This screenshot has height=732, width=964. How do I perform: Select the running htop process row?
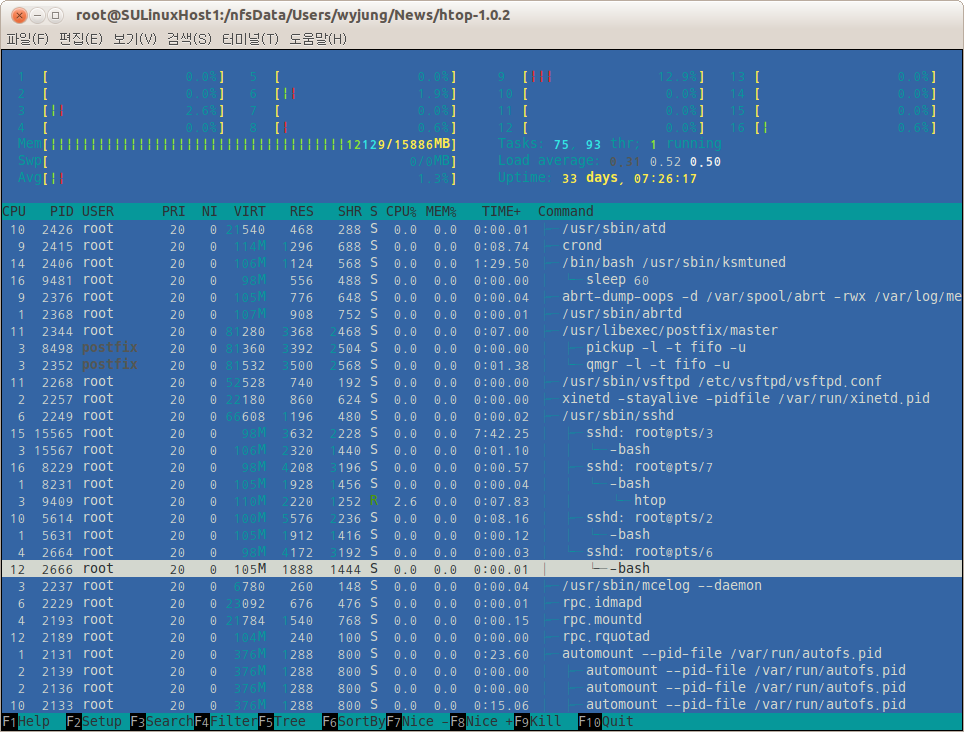pos(482,501)
